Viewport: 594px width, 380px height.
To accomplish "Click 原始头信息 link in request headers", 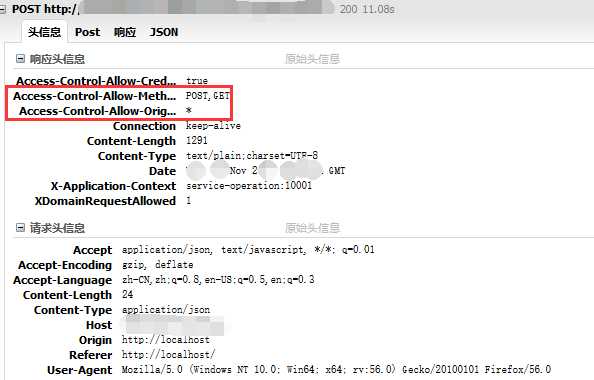I will 312,228.
